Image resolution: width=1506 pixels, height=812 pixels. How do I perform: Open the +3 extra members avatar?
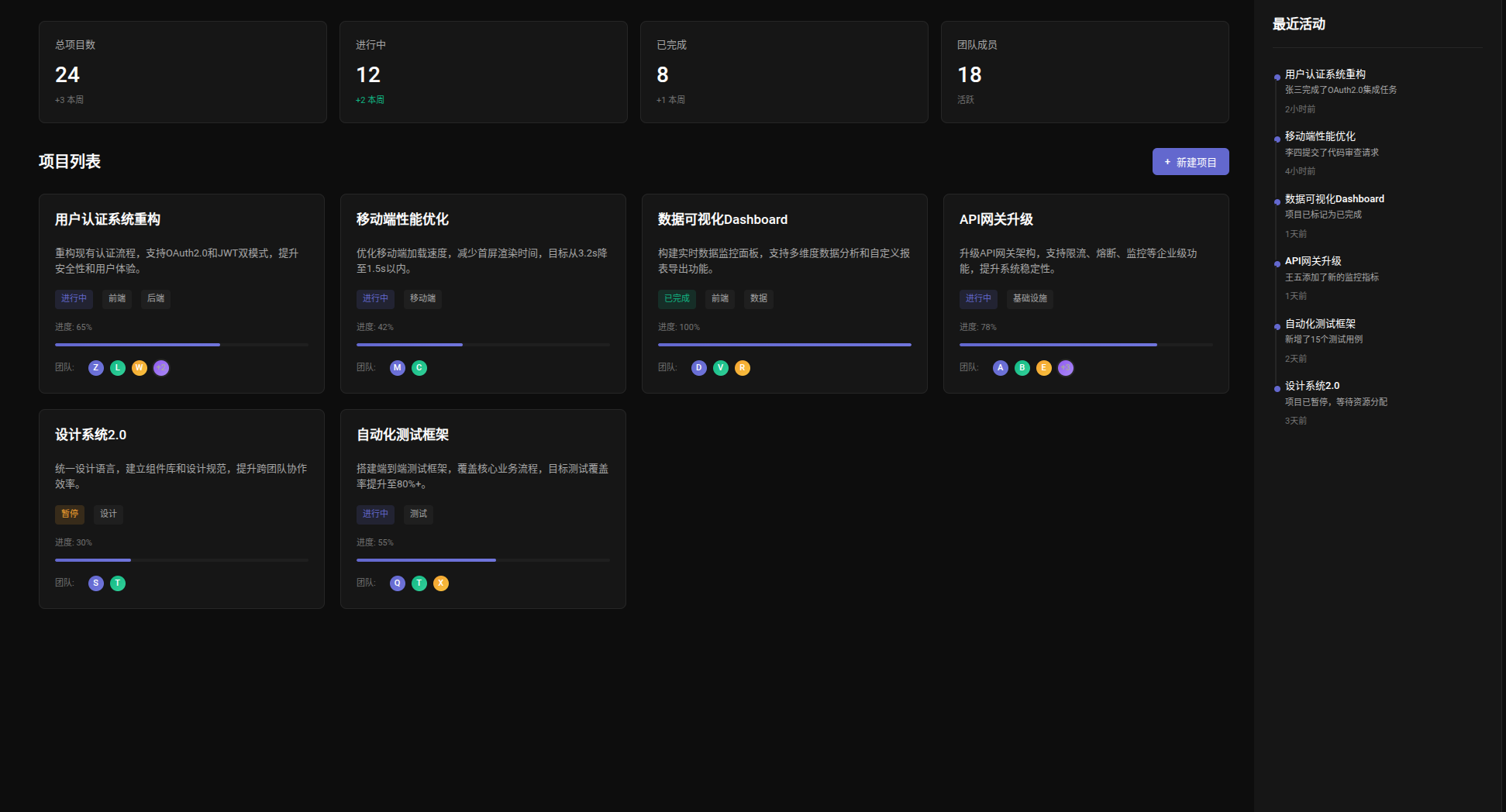tap(1066, 368)
